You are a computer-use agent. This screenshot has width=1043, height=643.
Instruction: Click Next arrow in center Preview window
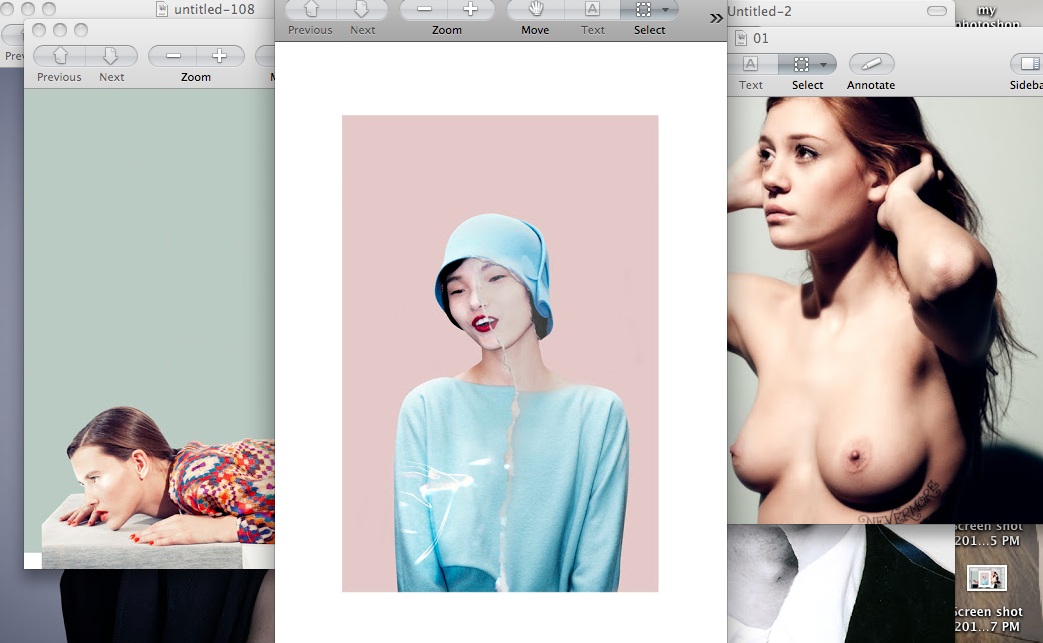tap(362, 9)
